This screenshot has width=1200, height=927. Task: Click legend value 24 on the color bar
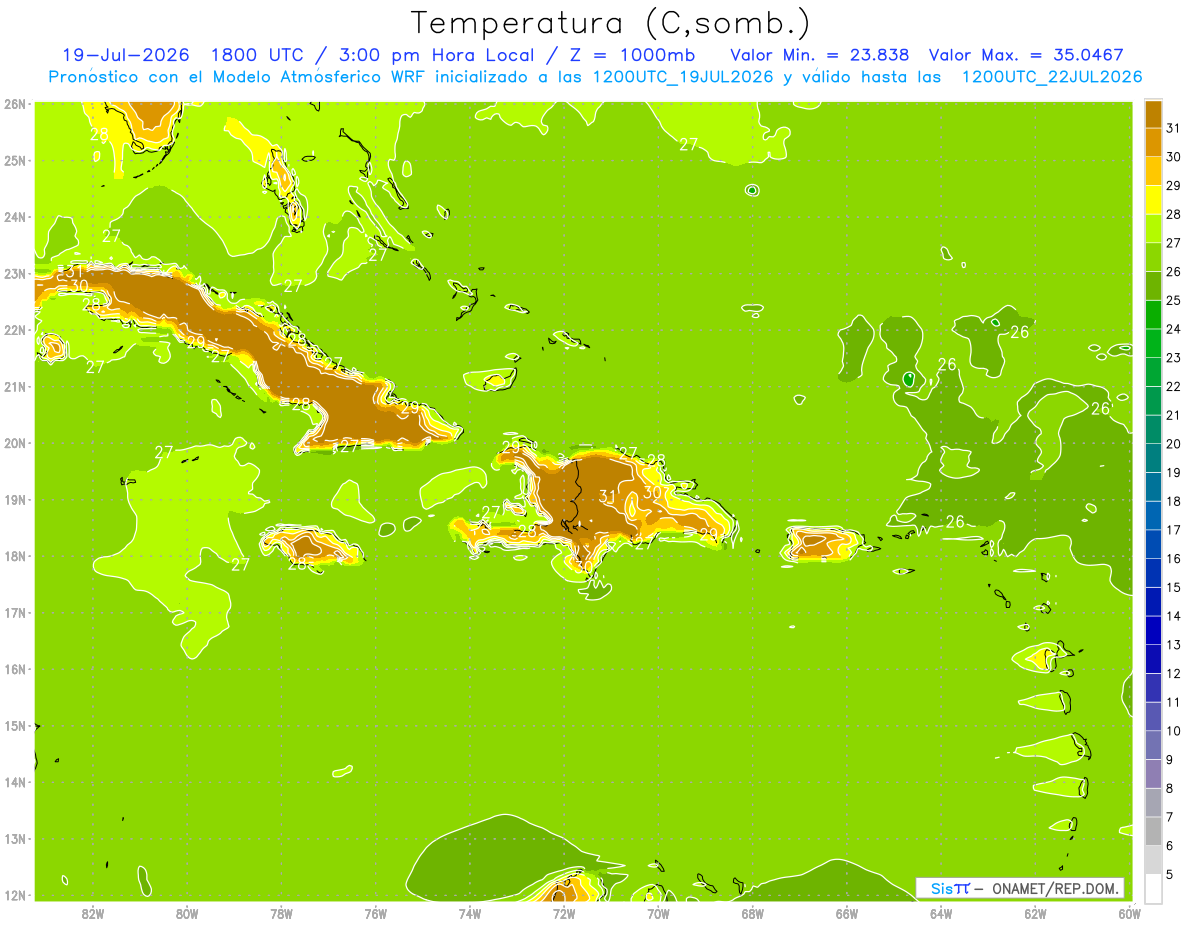coord(1174,329)
